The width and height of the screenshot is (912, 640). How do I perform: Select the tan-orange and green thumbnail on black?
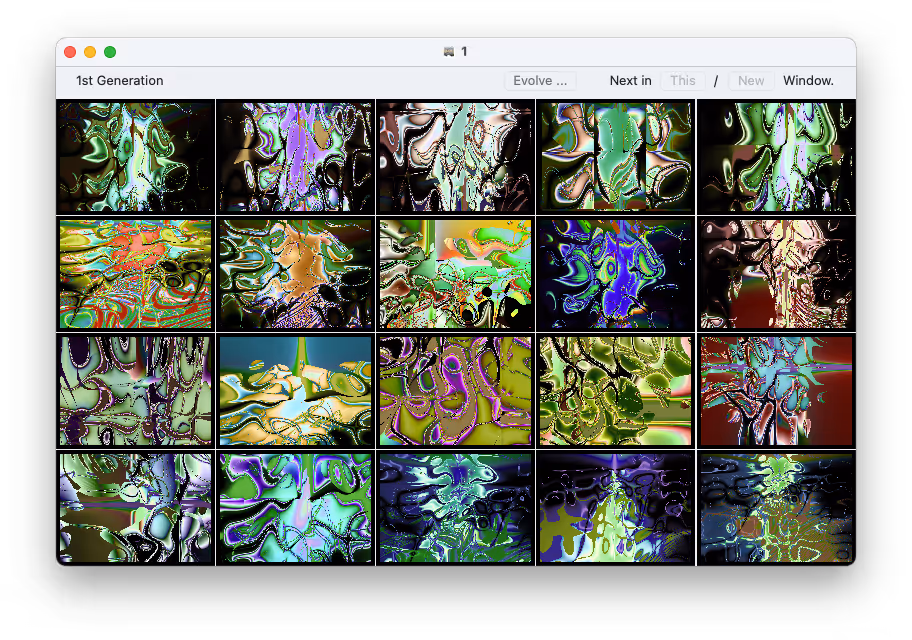pyautogui.click(x=295, y=274)
